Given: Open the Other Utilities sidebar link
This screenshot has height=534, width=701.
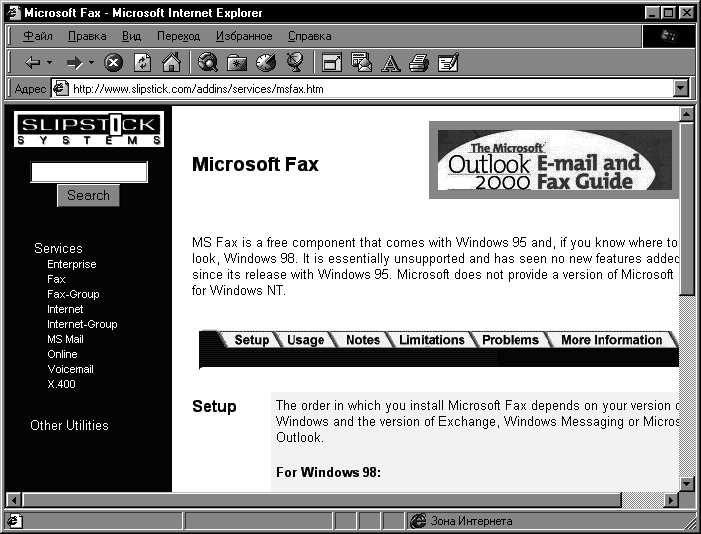Looking at the screenshot, I should (69, 425).
